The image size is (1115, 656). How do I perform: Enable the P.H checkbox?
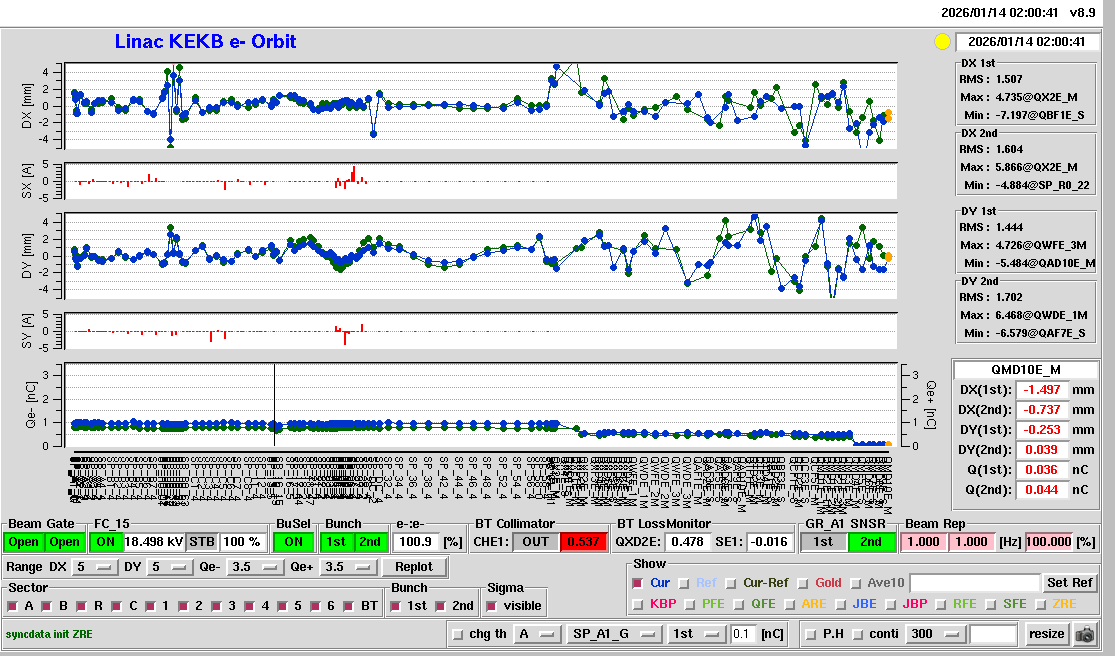click(x=812, y=634)
